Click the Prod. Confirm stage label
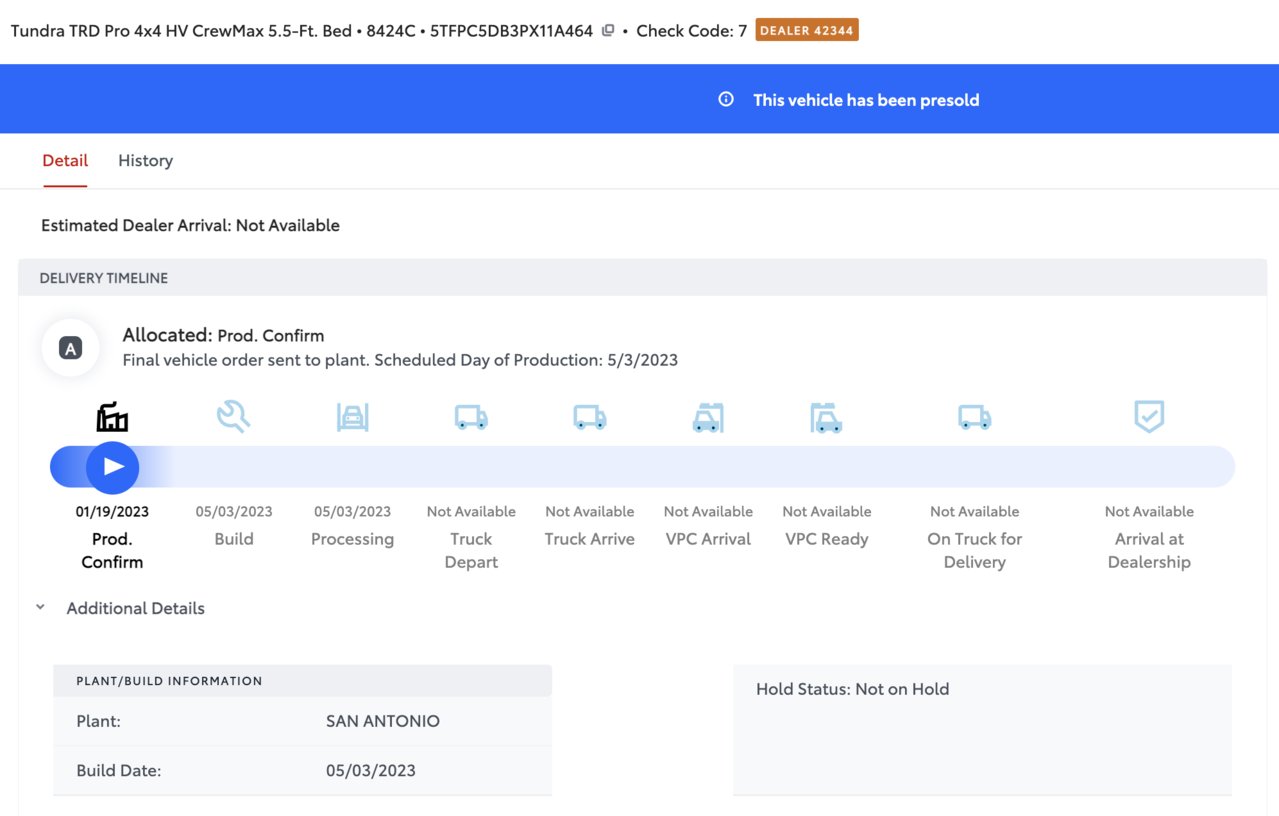1279x816 pixels. coord(112,550)
